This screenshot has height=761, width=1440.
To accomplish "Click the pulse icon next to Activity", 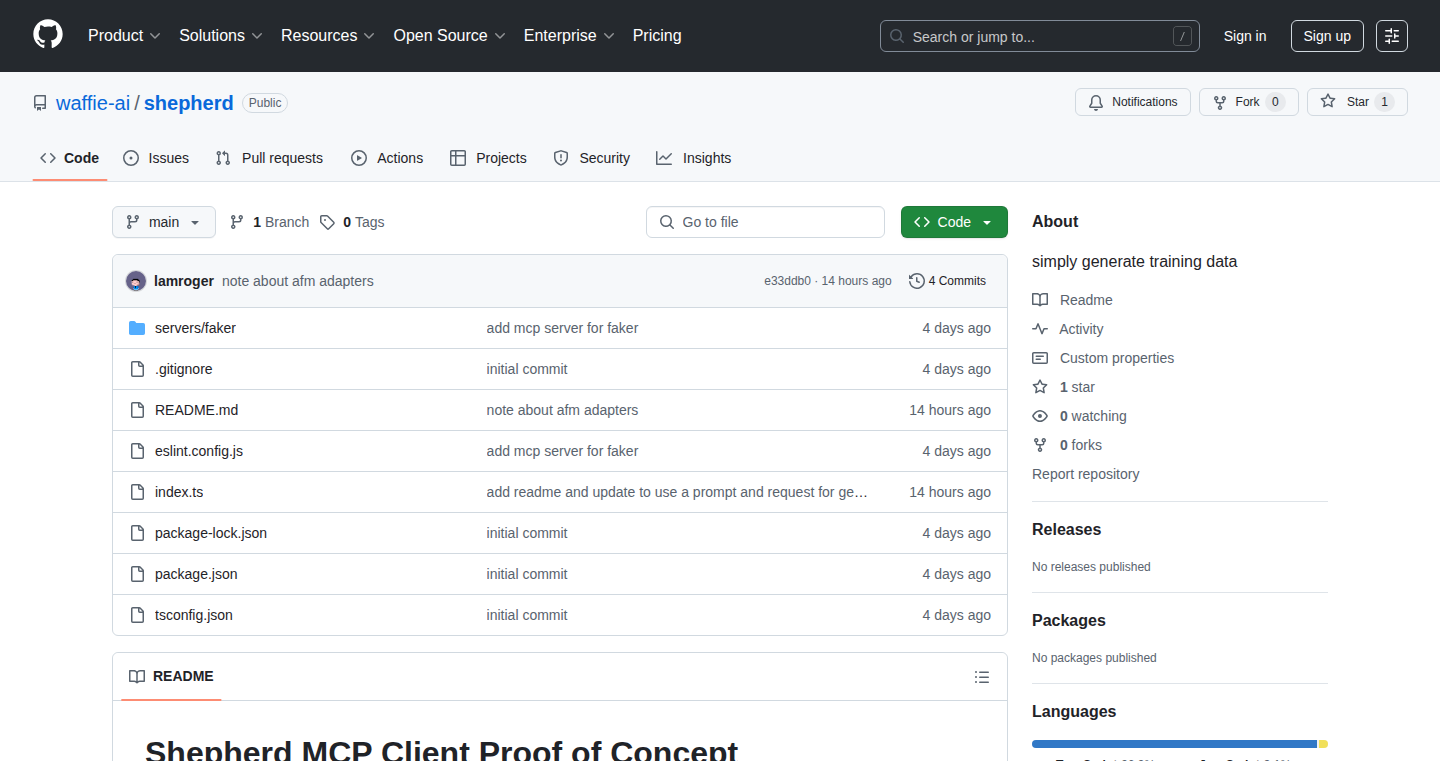I will coord(1040,329).
